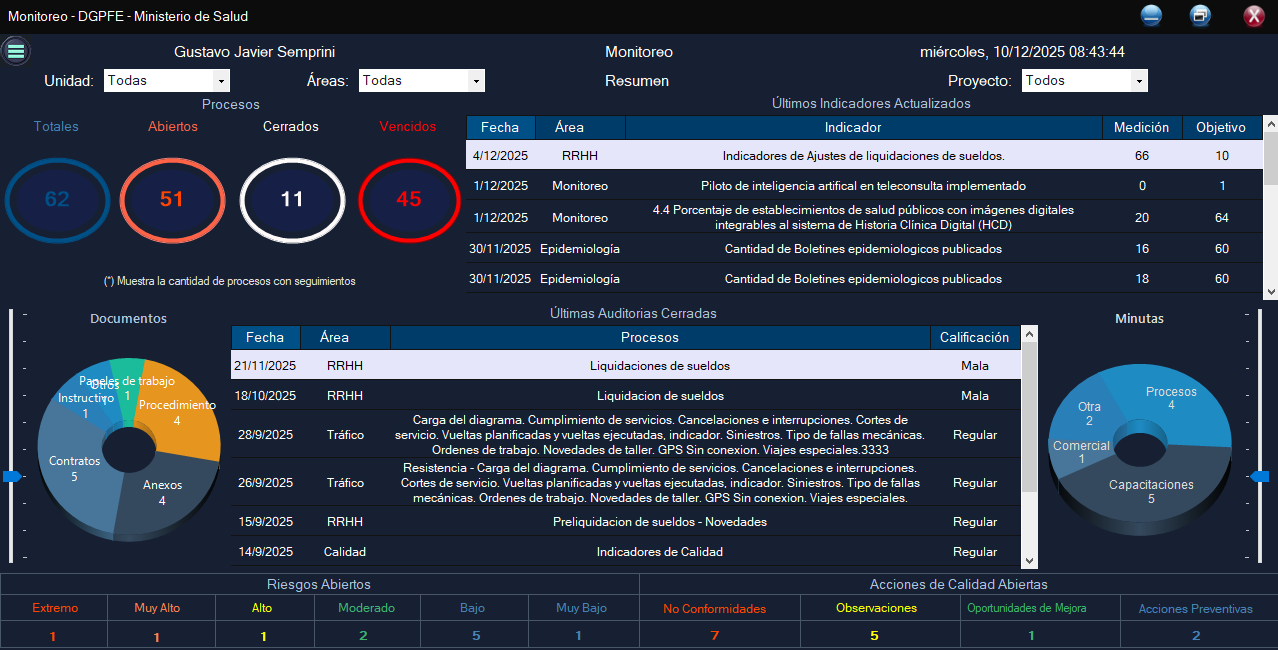Click the Extremo open risks count

pyautogui.click(x=53, y=636)
